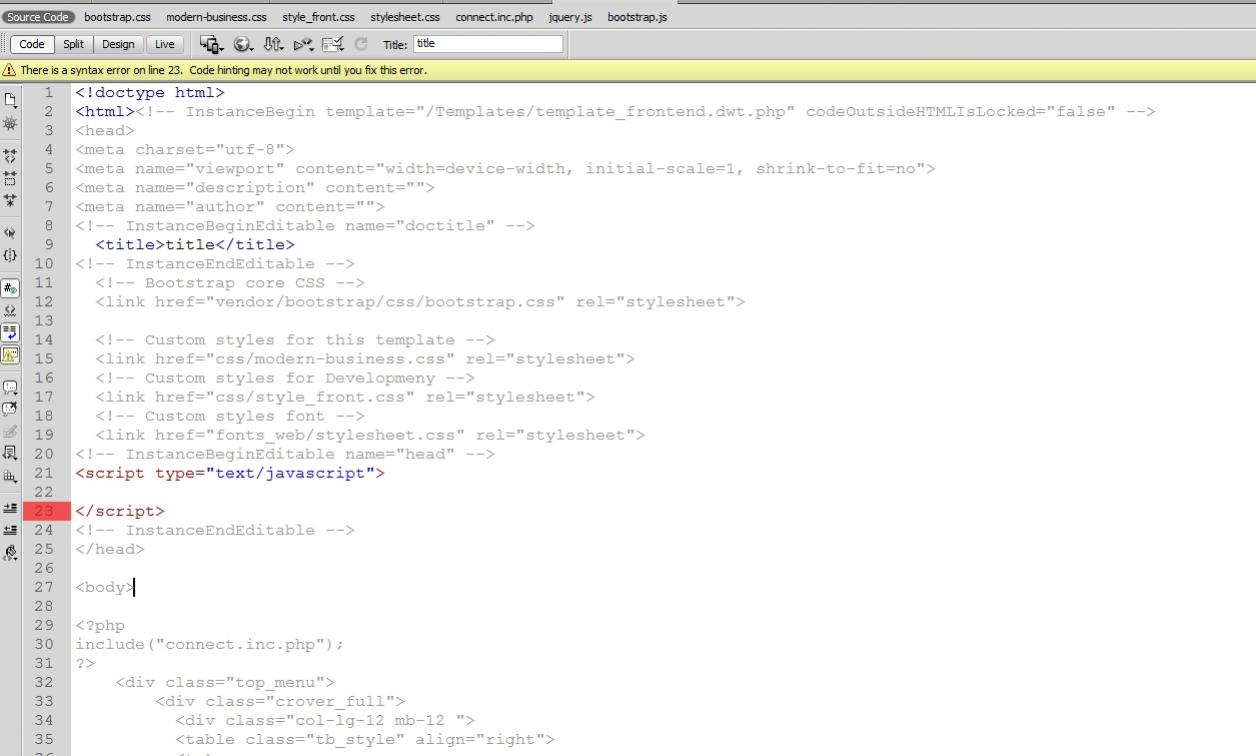Click the div class="top_menu" line
The height and width of the screenshot is (756, 1256).
coord(225,682)
